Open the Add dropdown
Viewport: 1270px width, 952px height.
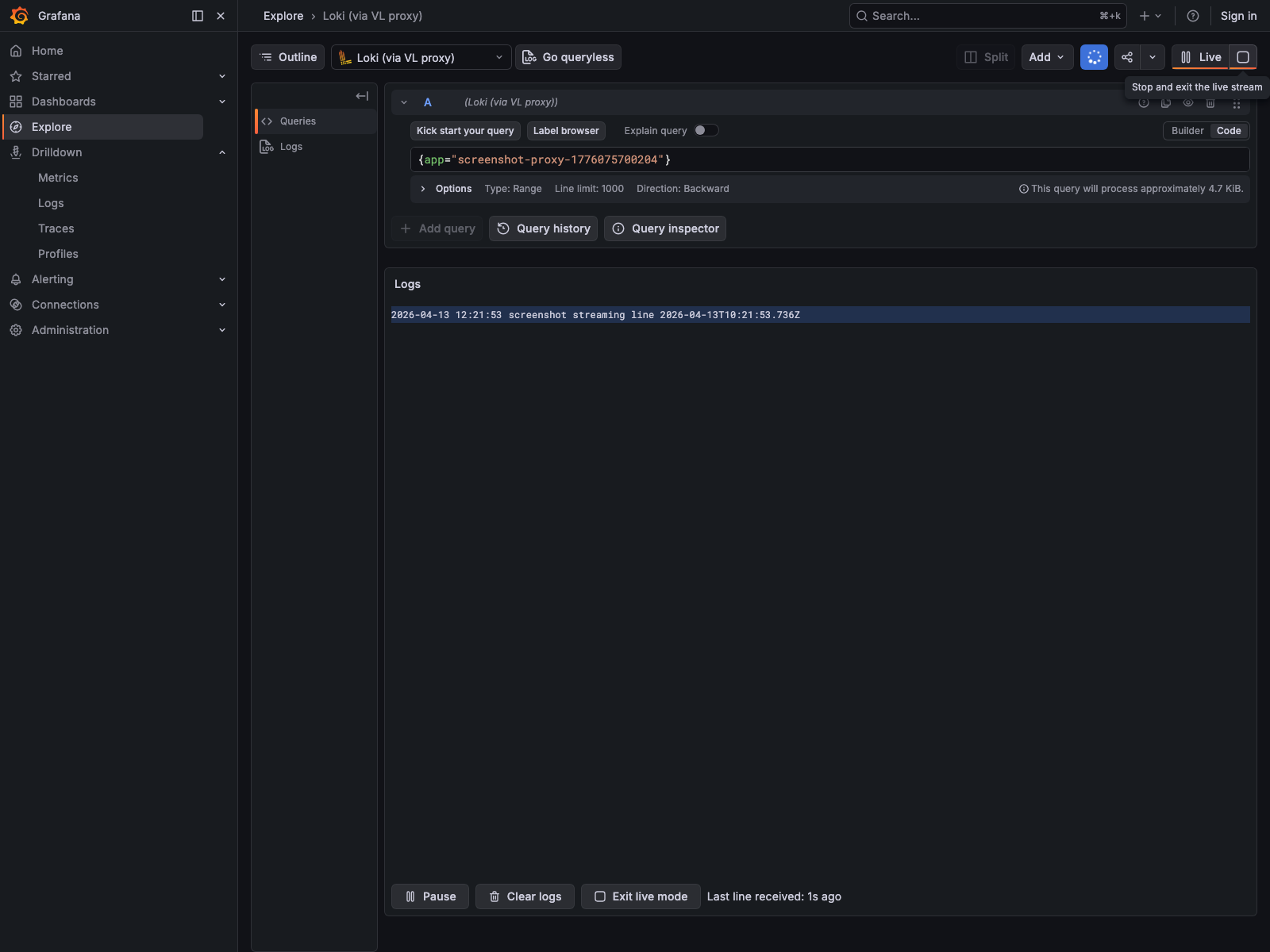pos(1047,57)
